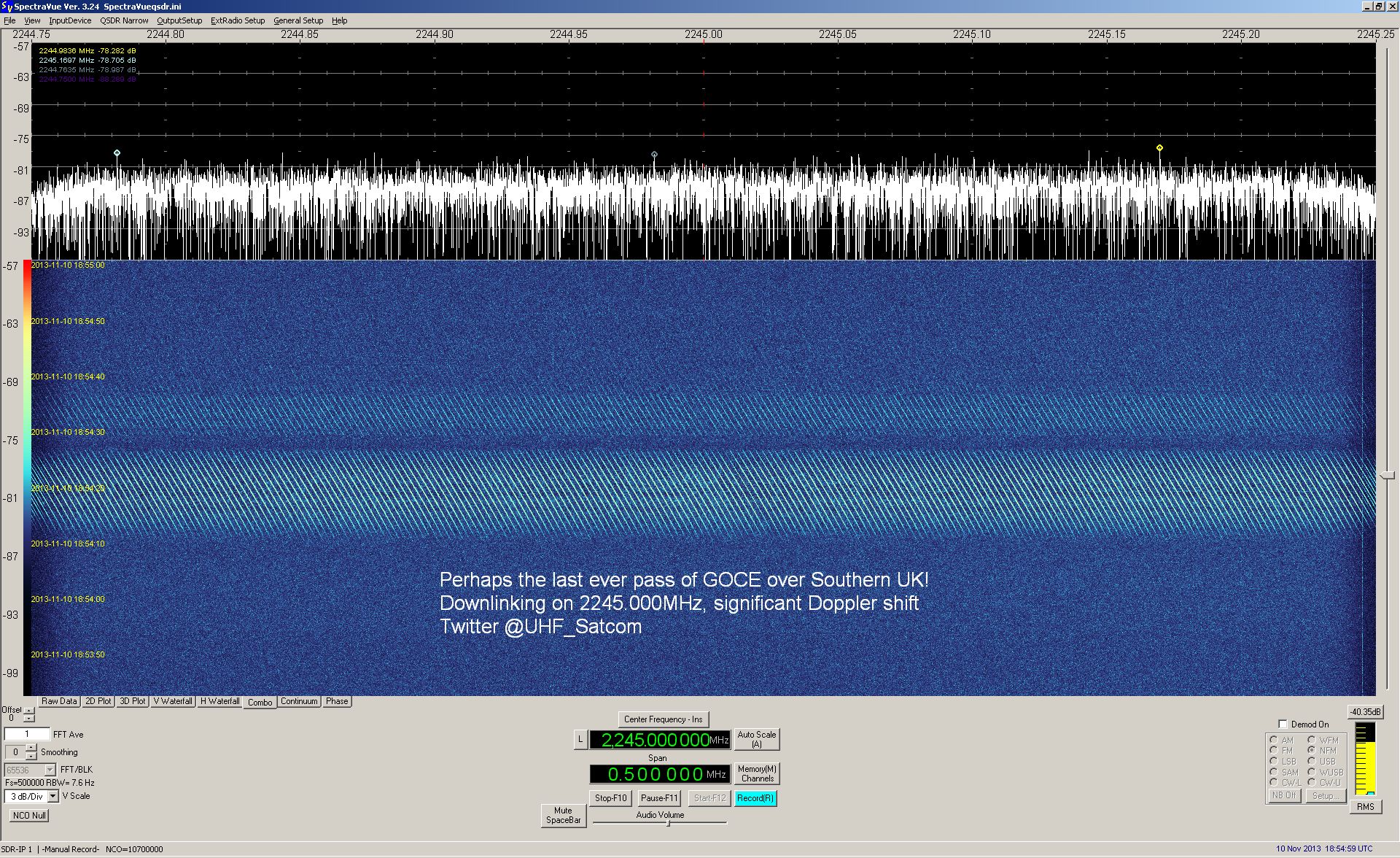Decrease Offset with down arrow
Viewport: 1400px width, 858px height.
click(29, 719)
